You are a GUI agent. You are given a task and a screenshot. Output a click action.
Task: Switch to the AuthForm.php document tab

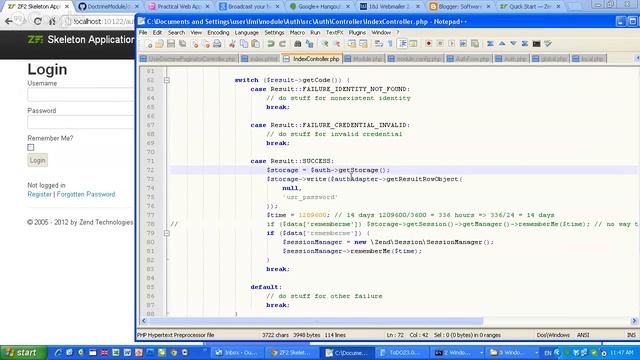(x=469, y=59)
